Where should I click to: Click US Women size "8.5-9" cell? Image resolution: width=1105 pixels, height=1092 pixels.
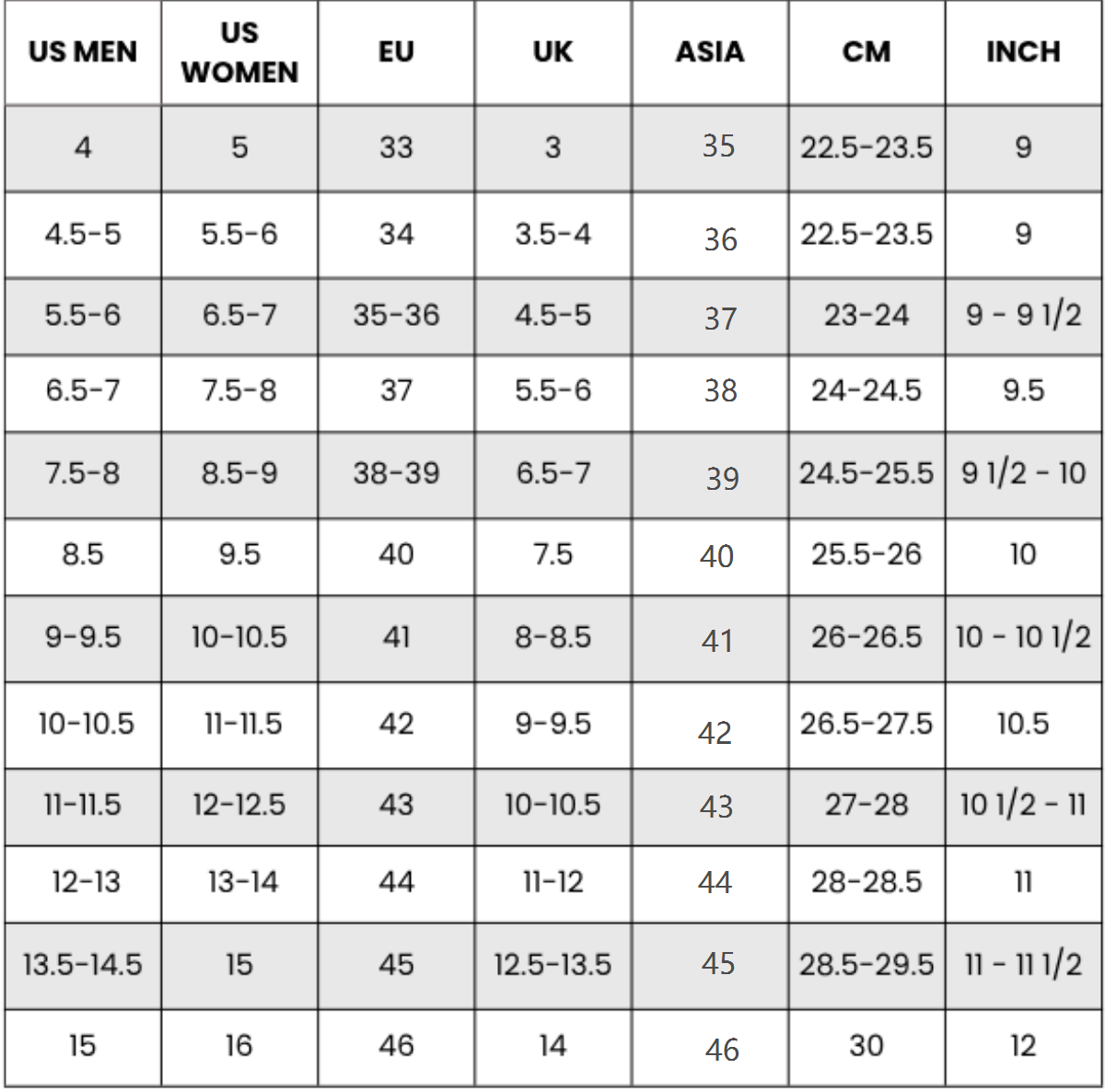tap(239, 474)
